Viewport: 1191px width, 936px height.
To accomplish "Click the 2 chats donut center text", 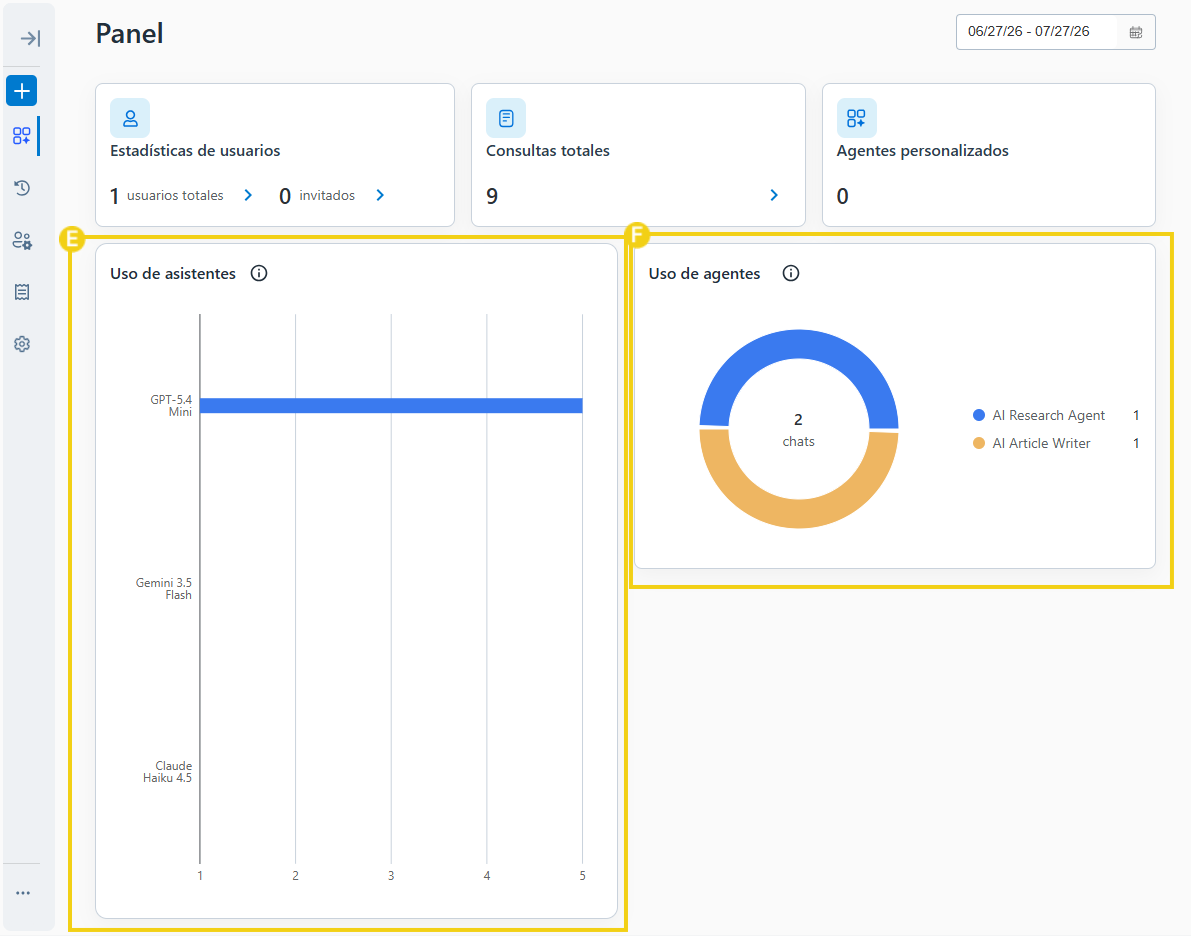I will click(798, 430).
